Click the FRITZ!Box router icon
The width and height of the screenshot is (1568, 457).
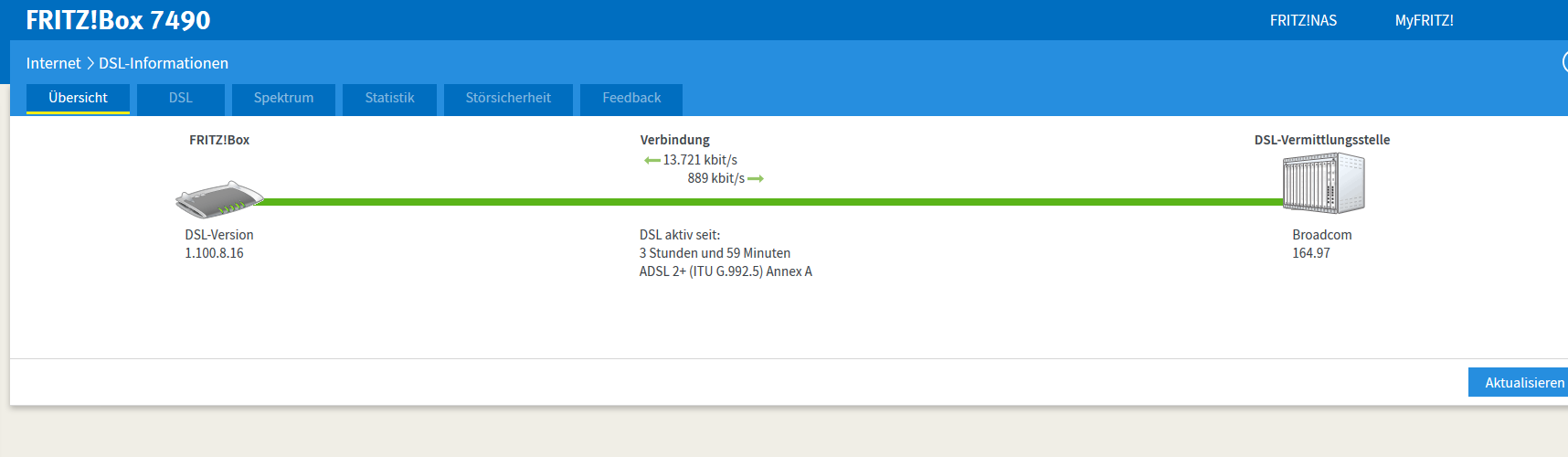pos(219,198)
